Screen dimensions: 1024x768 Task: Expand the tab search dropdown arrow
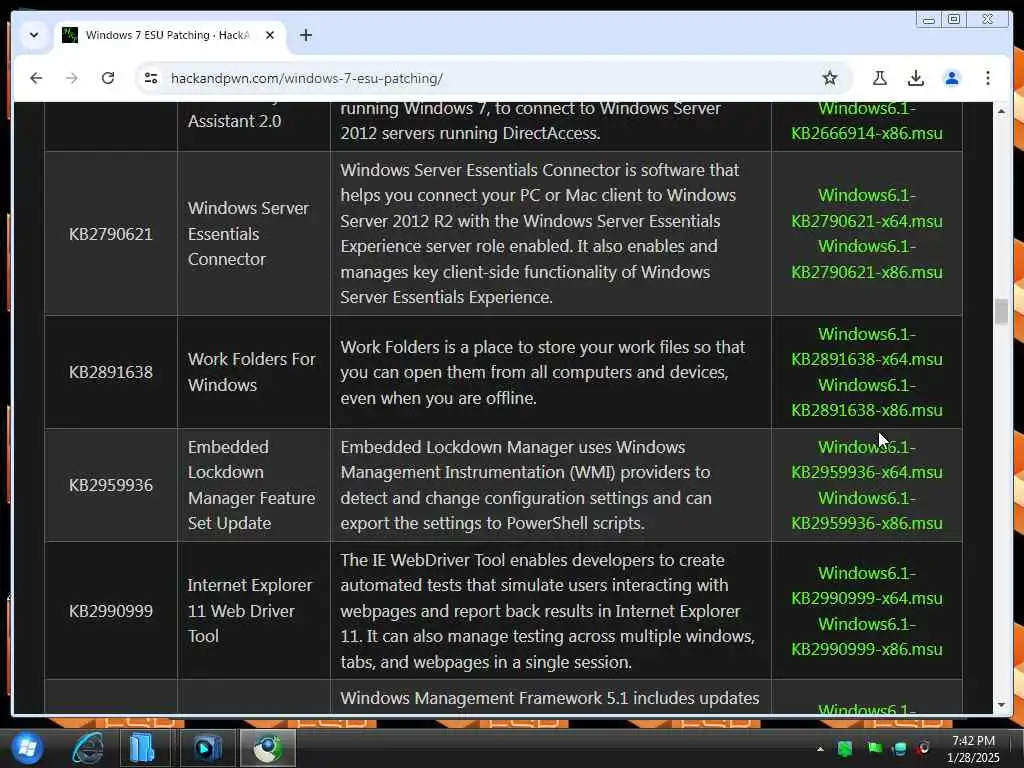click(34, 35)
